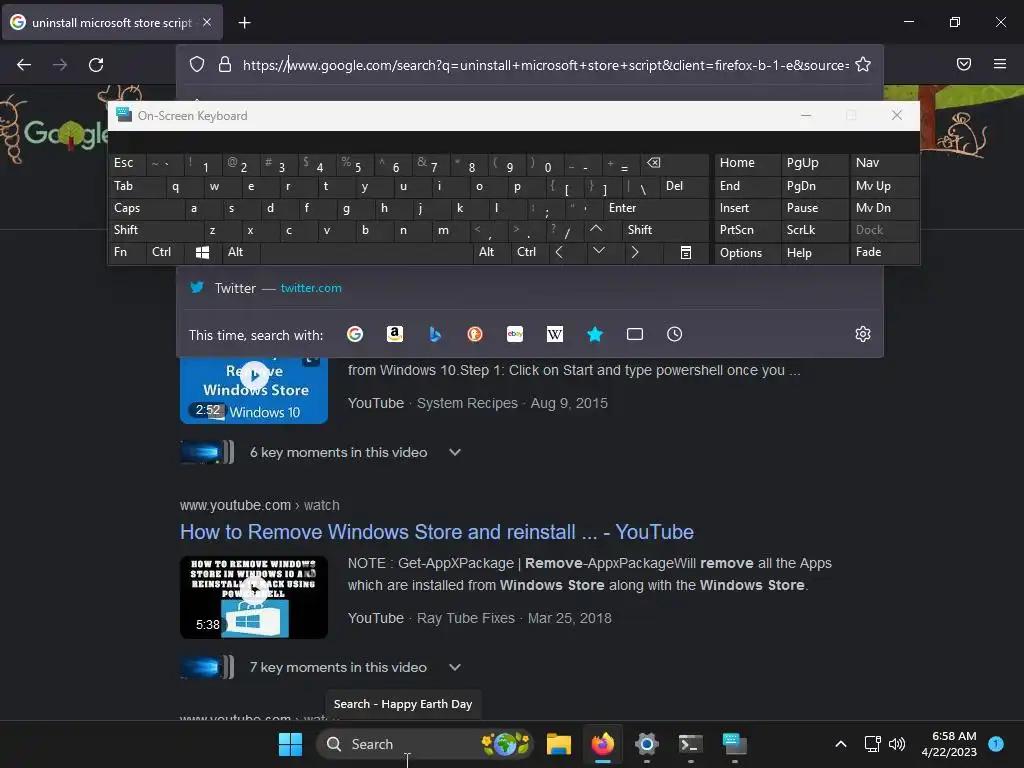Screen dimensions: 1024x768
Task: Toggle left Alt key on On-Screen Keyboard
Action: tap(240, 252)
